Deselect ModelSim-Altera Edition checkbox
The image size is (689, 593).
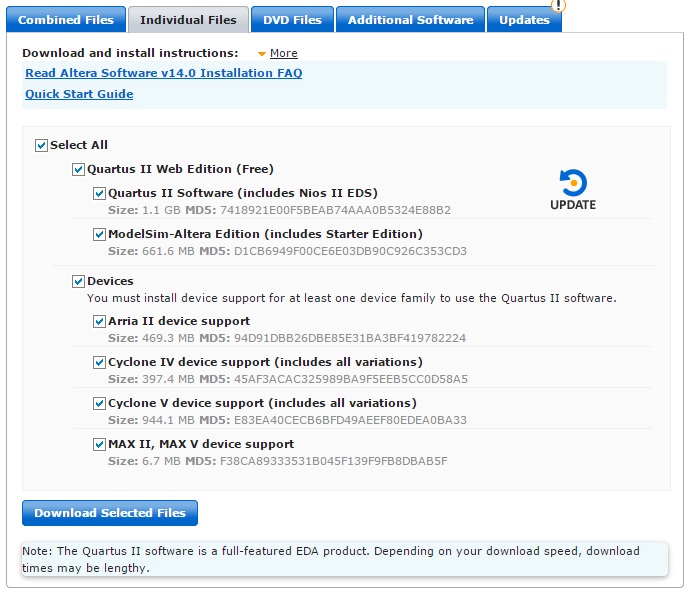pyautogui.click(x=100, y=234)
